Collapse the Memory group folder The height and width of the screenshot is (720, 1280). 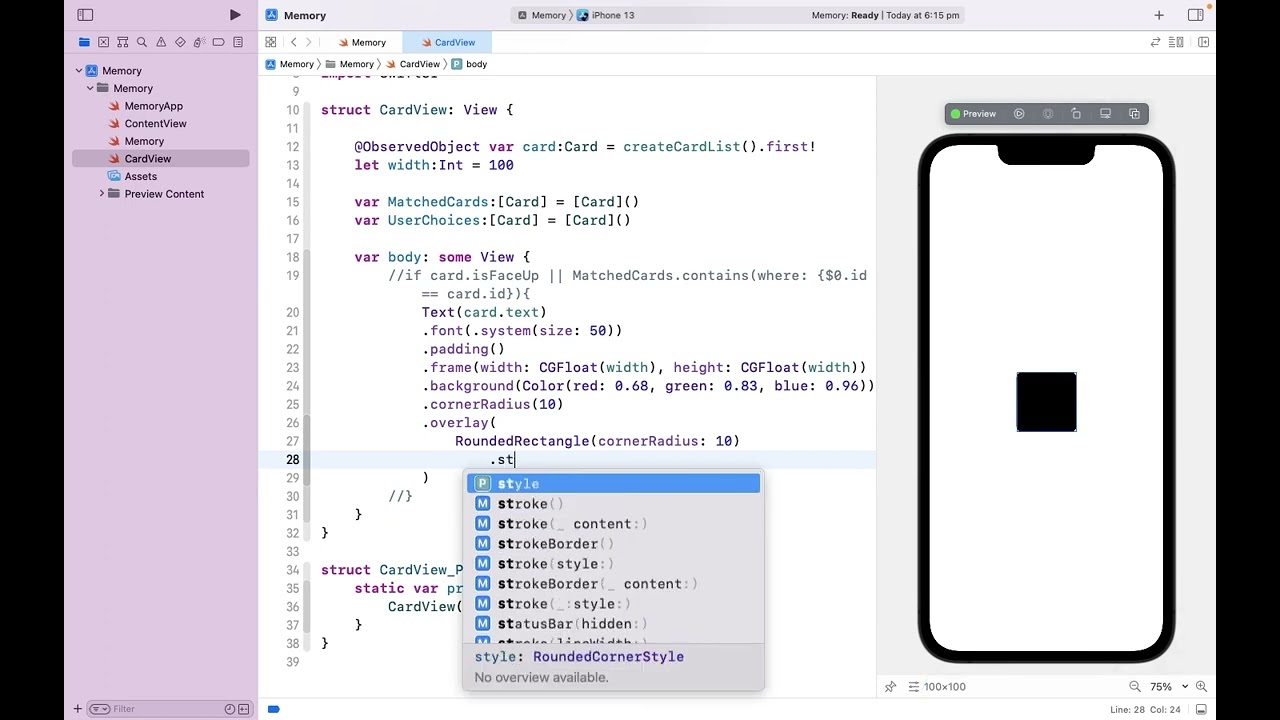(x=90, y=88)
